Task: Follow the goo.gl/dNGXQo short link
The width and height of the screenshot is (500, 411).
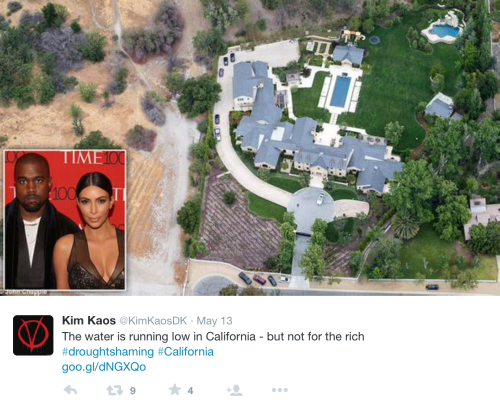Action: coord(104,367)
